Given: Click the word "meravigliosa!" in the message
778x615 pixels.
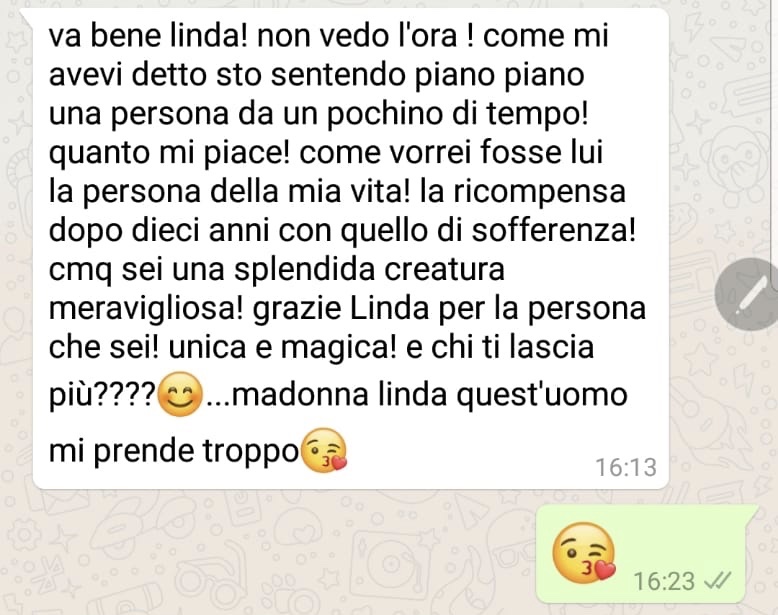Looking at the screenshot, I should [x=146, y=309].
